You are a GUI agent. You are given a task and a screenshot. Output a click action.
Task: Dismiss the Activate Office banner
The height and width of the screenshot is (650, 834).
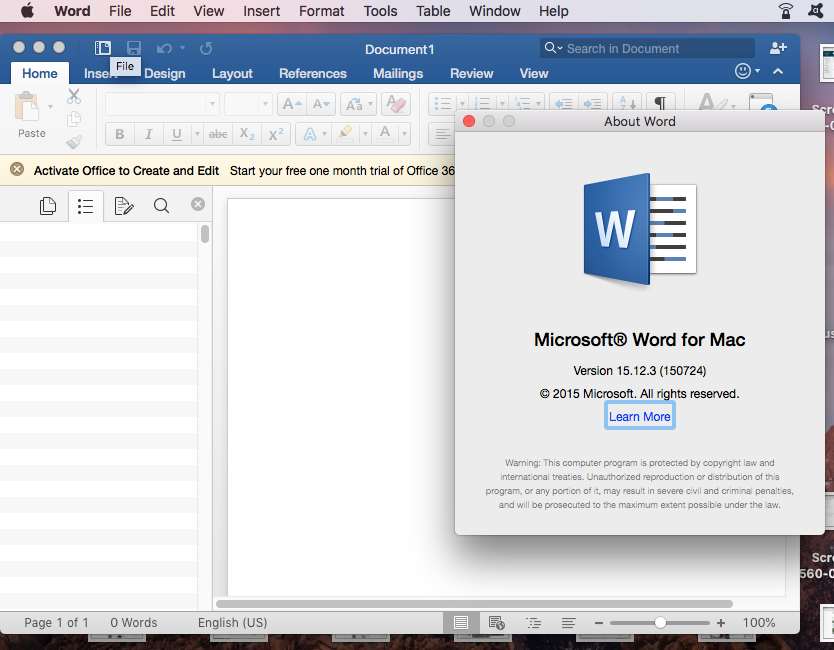(x=17, y=170)
